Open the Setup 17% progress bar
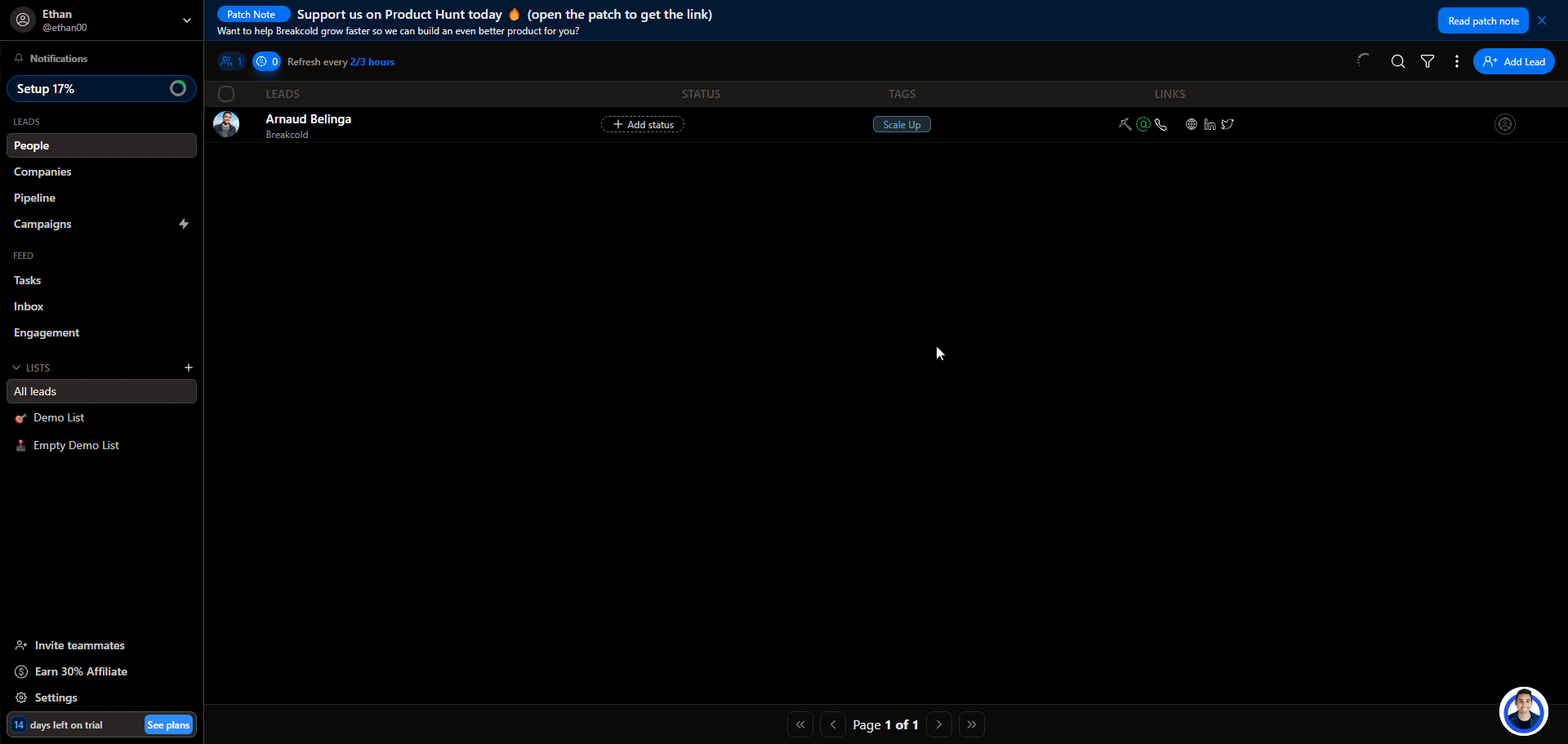The height and width of the screenshot is (744, 1568). point(101,88)
